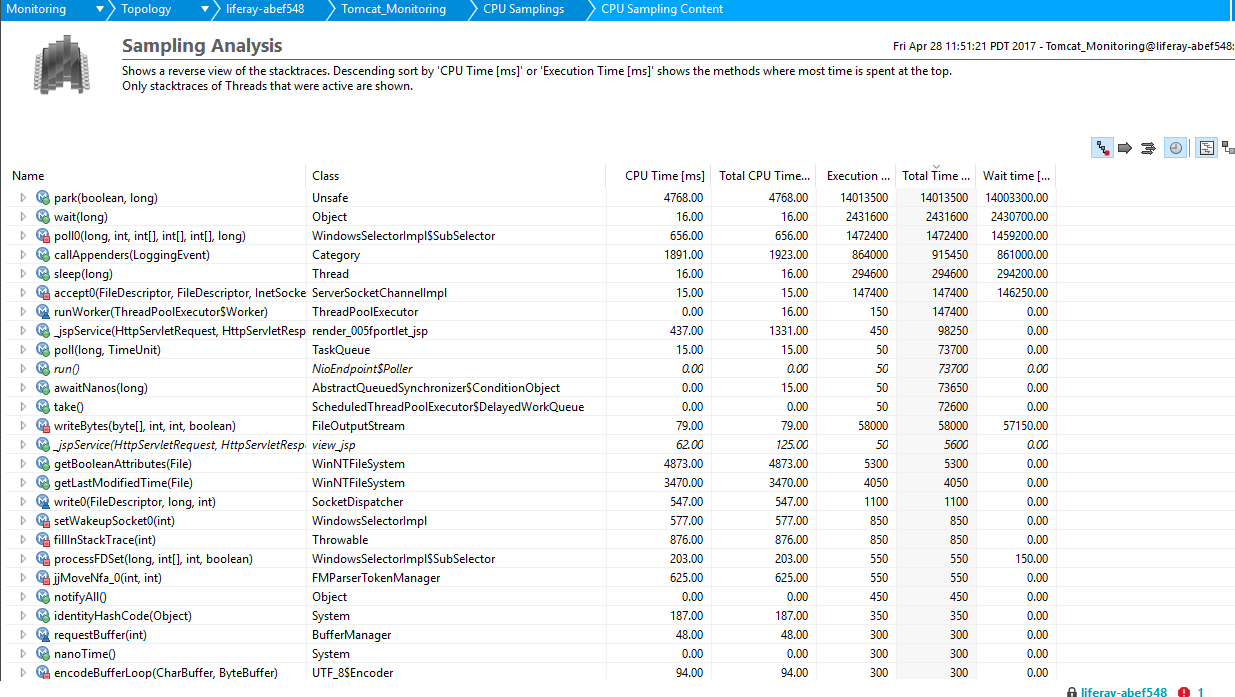Click method icon of writeBytes row
This screenshot has height=697, width=1235.
[x=43, y=426]
